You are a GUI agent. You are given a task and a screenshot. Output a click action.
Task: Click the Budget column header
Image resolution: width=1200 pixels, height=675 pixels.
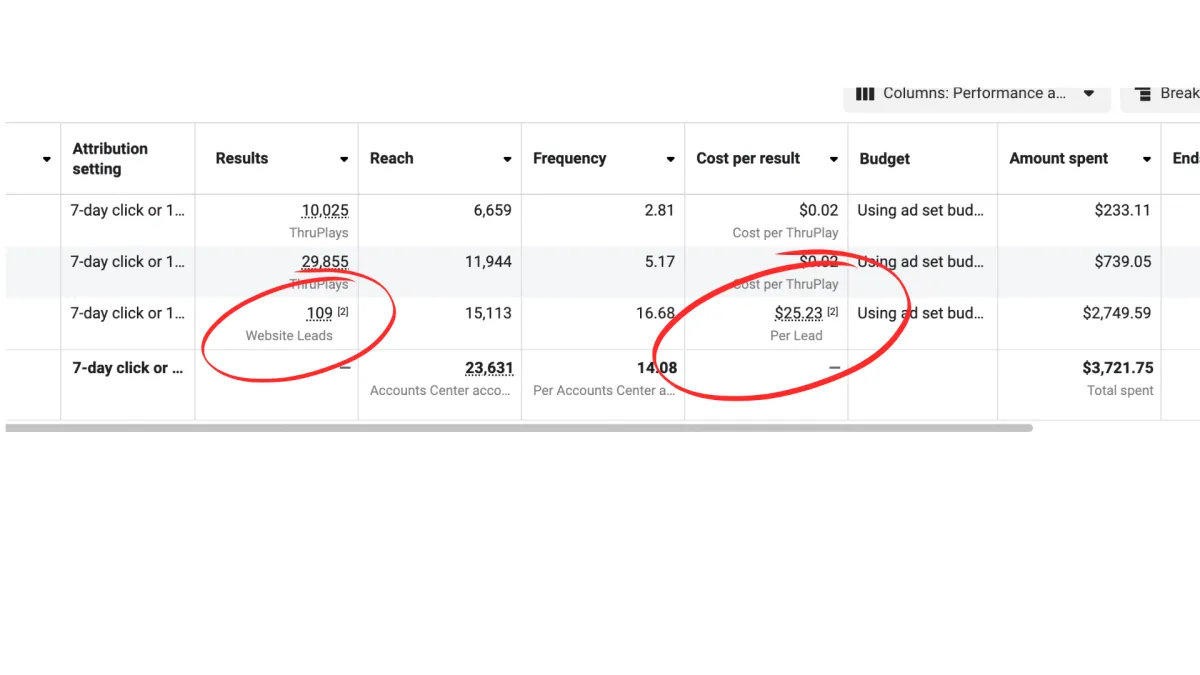click(885, 158)
